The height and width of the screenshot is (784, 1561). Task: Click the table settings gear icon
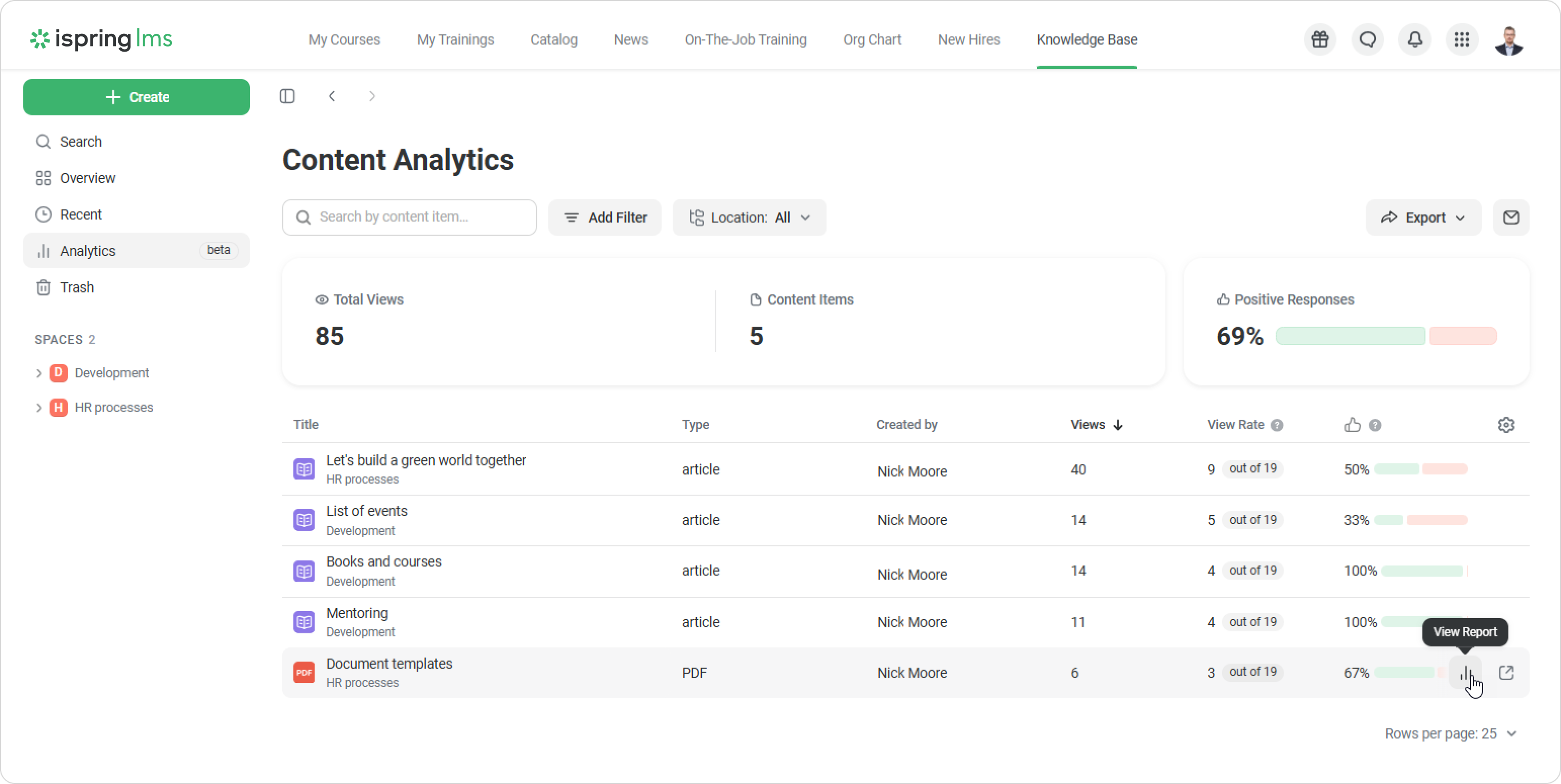point(1506,425)
